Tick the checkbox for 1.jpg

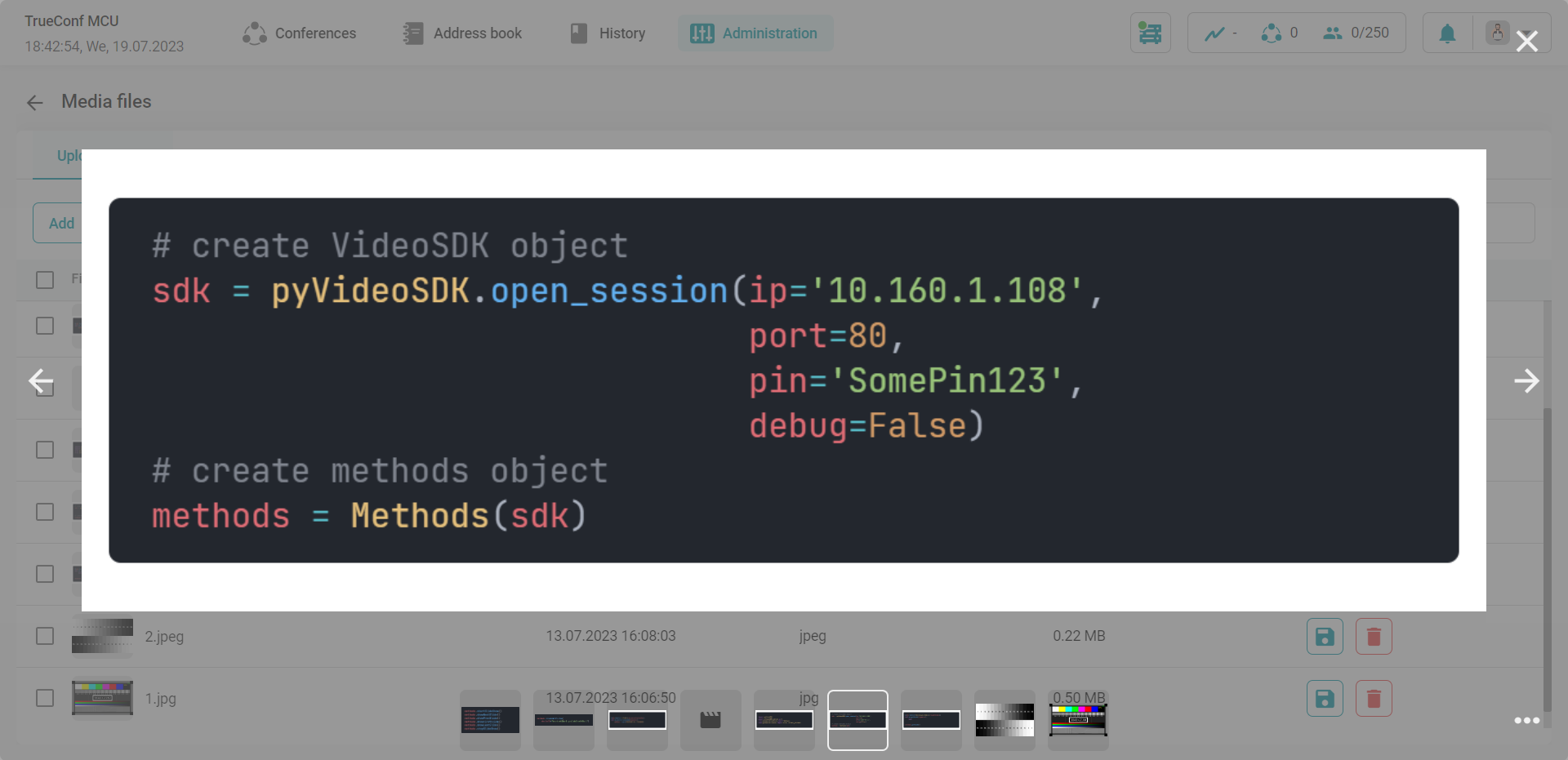coord(45,698)
